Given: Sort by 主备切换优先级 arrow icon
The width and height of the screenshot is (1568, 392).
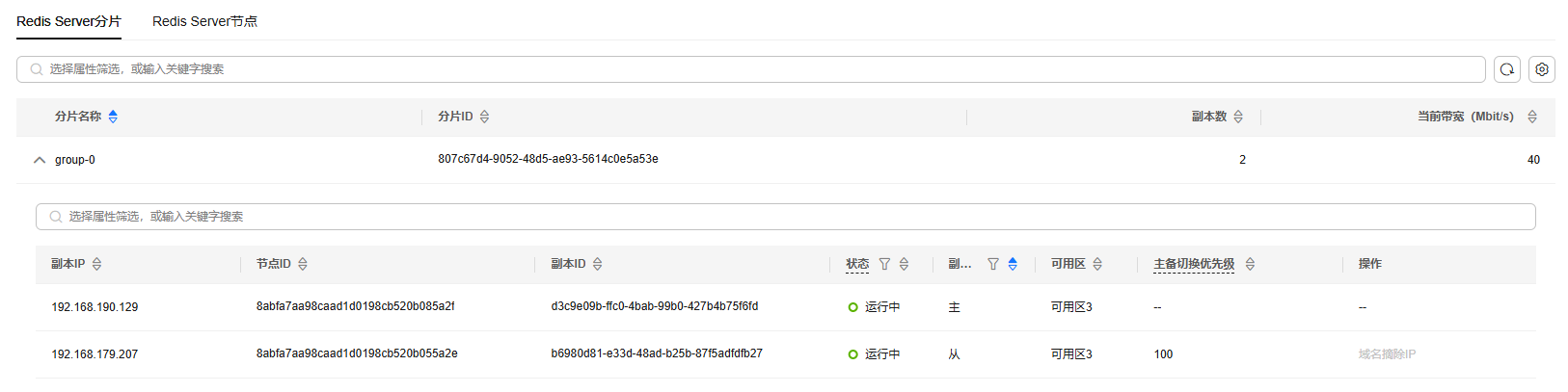Looking at the screenshot, I should tap(1250, 264).
